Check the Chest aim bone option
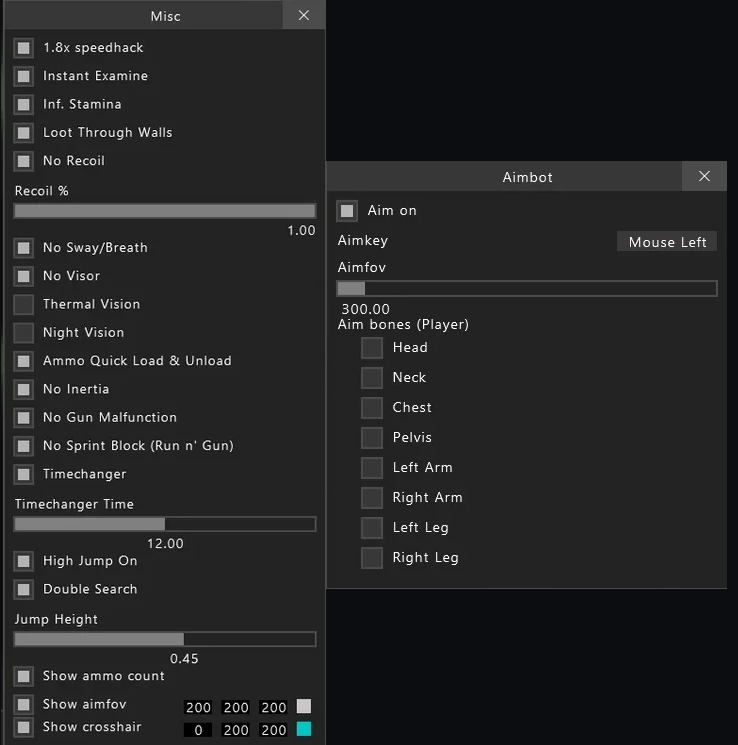The image size is (738, 745). click(372, 408)
